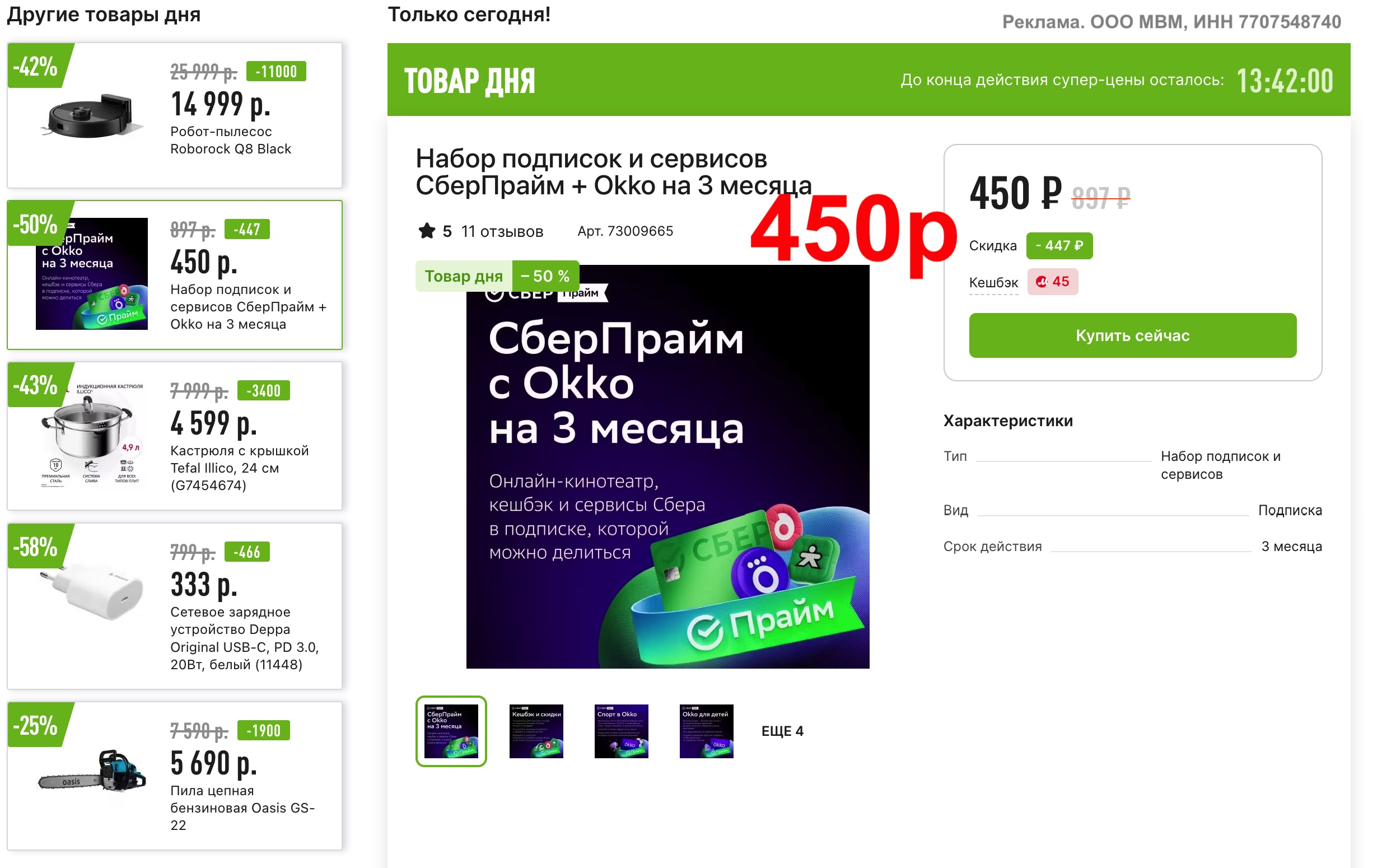Open the Oasis chainsaw product image

[92, 771]
